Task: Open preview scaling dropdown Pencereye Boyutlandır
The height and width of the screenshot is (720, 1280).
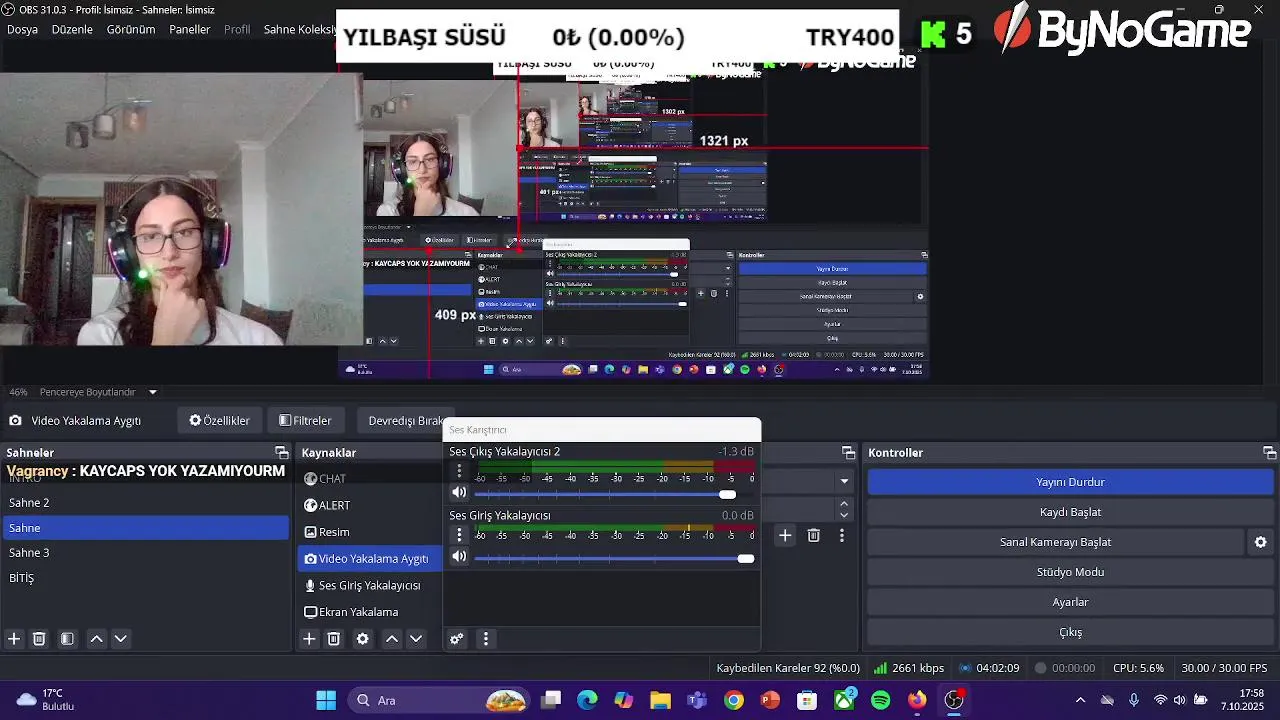Action: click(99, 392)
